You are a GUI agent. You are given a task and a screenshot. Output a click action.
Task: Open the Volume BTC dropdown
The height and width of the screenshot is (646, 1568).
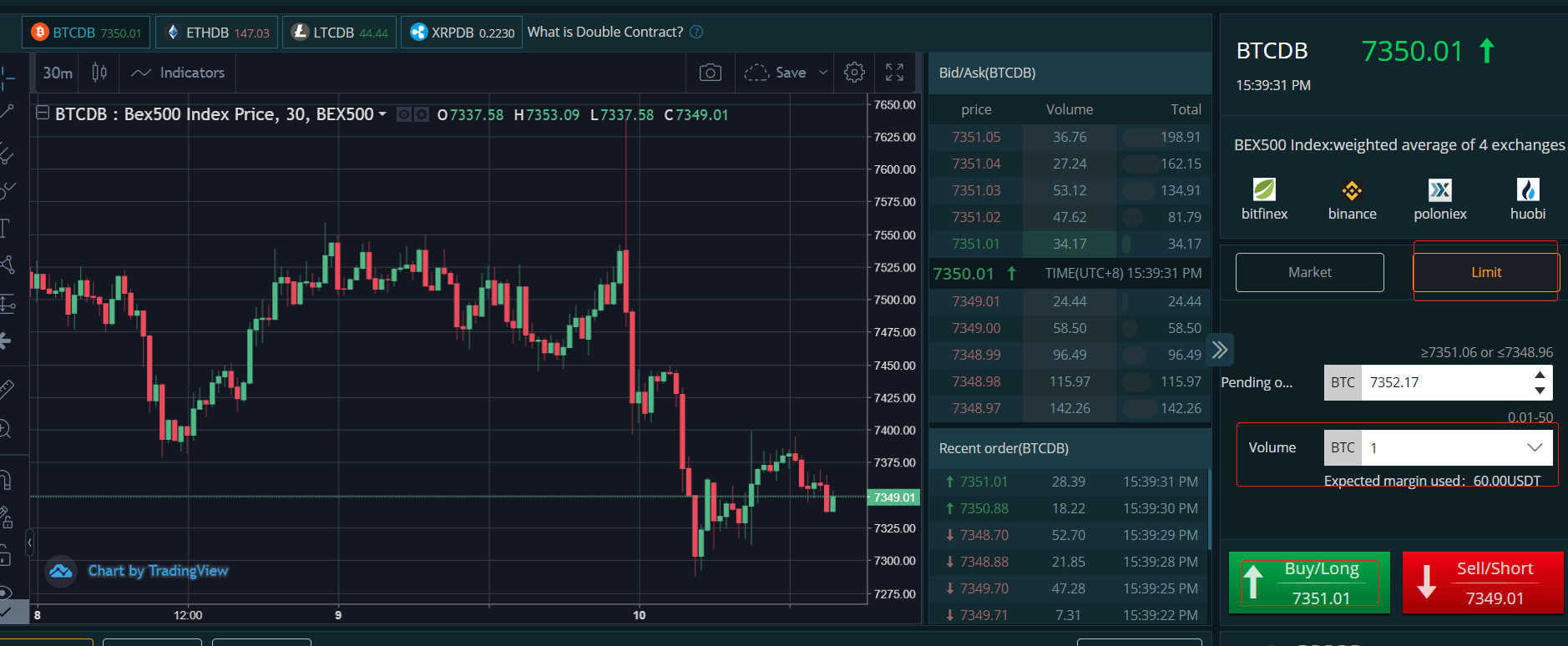point(1535,447)
